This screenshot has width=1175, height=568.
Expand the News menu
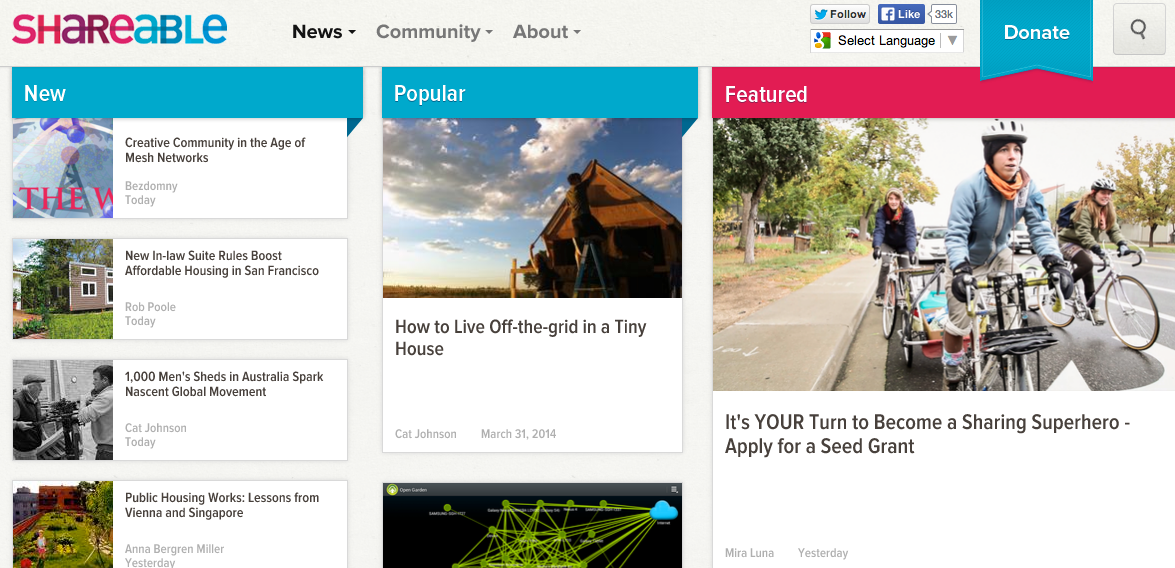pos(323,32)
